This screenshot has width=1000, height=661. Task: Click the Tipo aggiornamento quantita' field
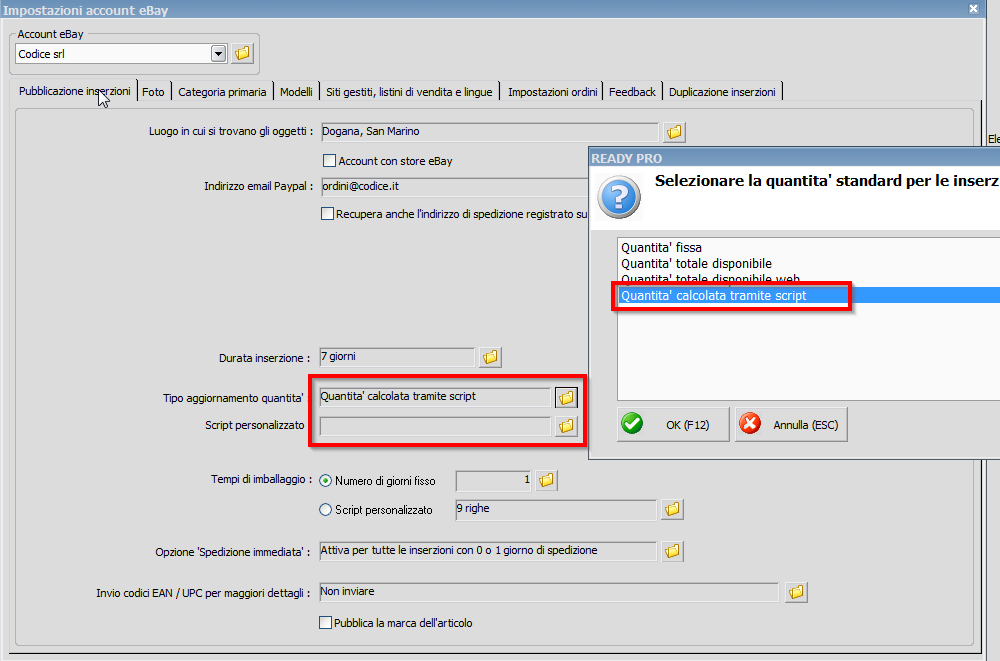click(435, 397)
